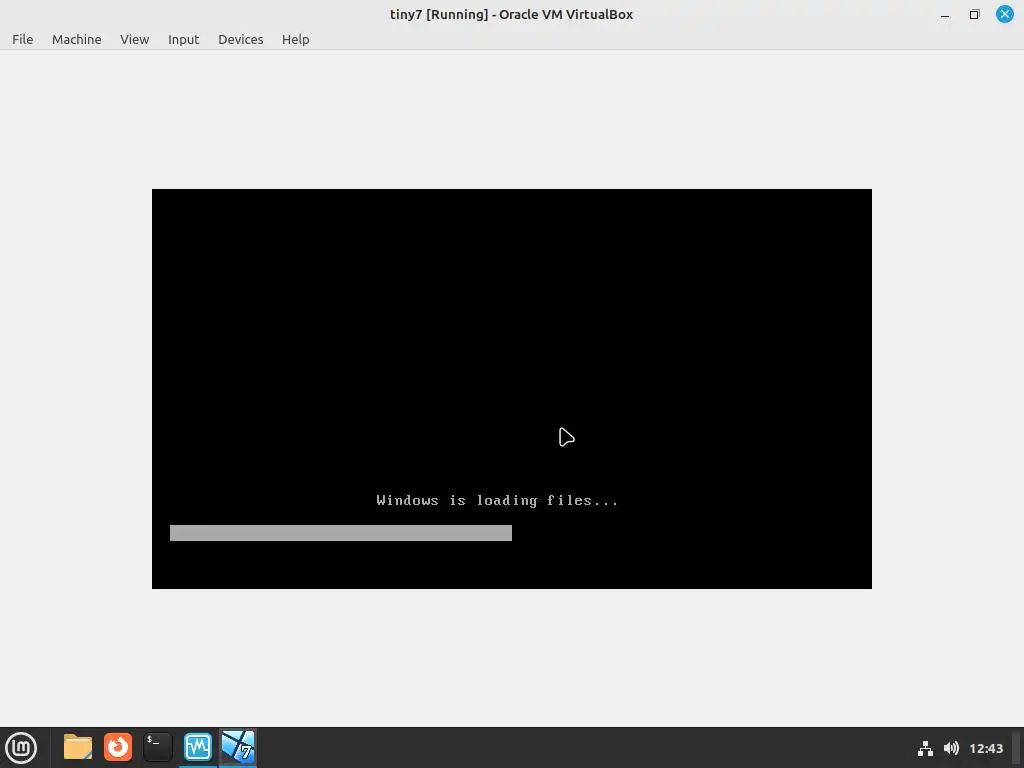Restore down the VirtualBox window

point(974,14)
